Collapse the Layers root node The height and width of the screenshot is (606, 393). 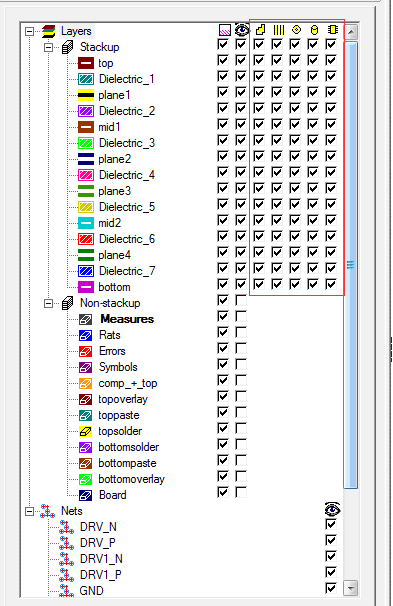point(29,31)
